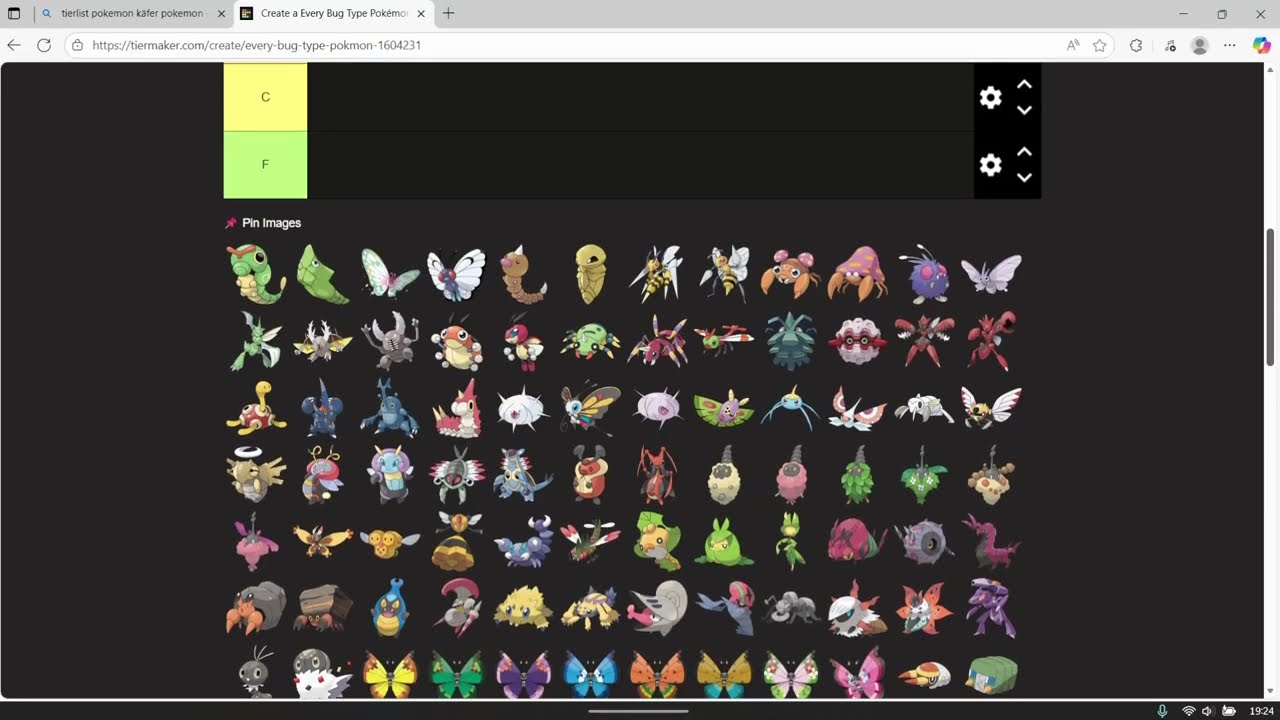This screenshot has width=1280, height=720.
Task: Move tier F down with arrow
Action: 1024,177
